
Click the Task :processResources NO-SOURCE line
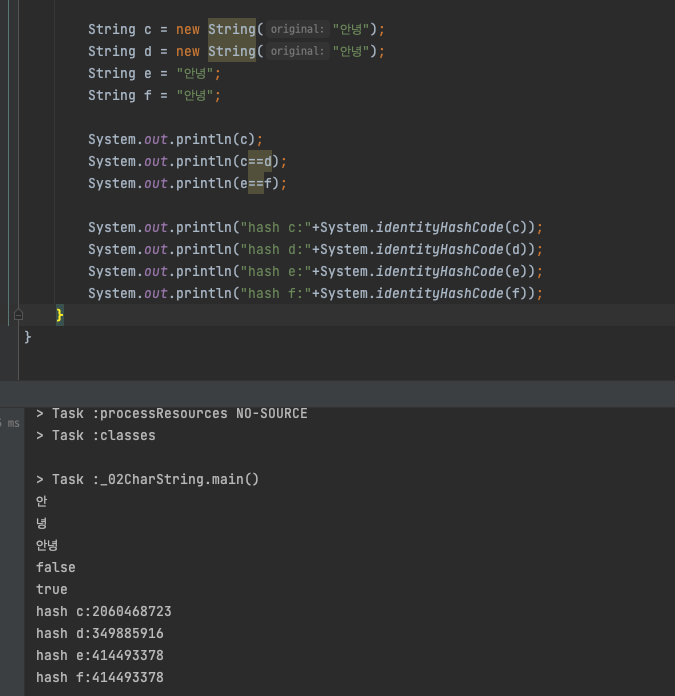click(172, 413)
